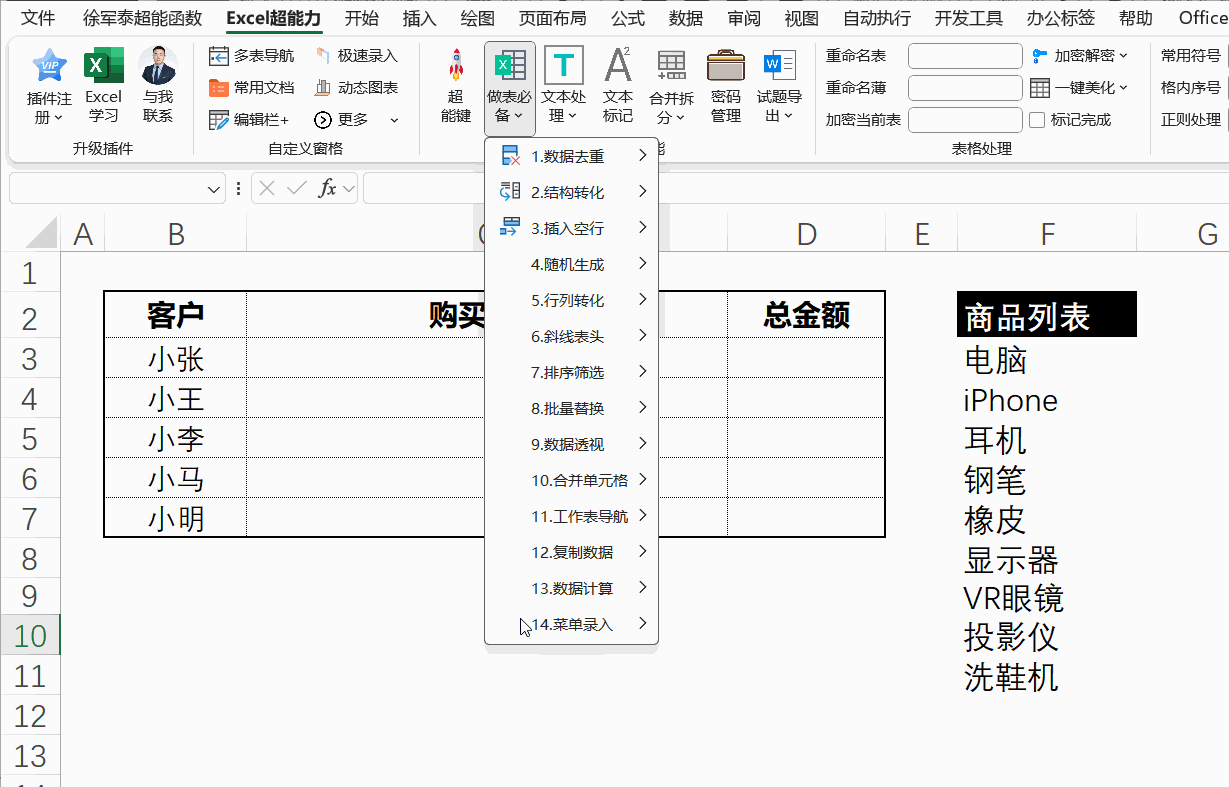Click the 正则处理 button
The height and width of the screenshot is (787, 1229).
1192,120
